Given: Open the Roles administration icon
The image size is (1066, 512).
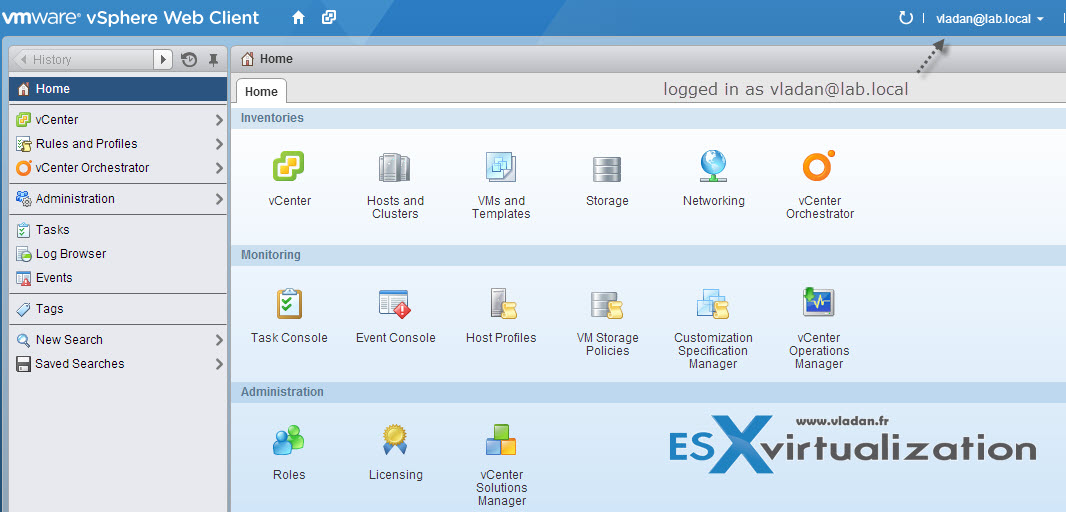Looking at the screenshot, I should [x=288, y=441].
